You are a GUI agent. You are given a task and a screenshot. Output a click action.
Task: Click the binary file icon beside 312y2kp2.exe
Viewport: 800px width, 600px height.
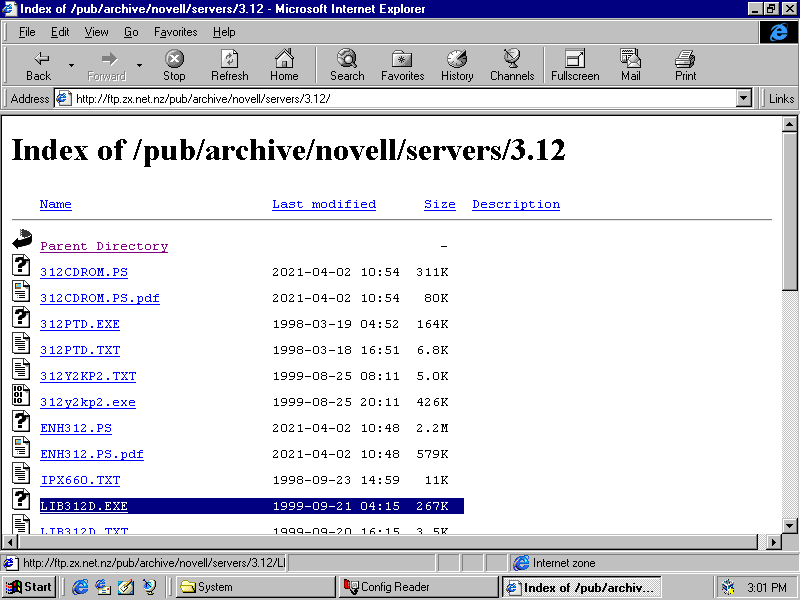pos(21,395)
